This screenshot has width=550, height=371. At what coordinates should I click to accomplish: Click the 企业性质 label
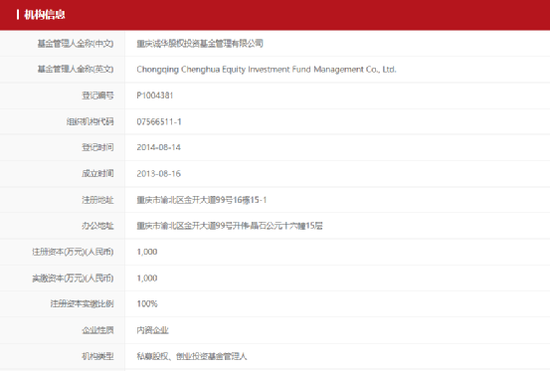click(x=98, y=330)
